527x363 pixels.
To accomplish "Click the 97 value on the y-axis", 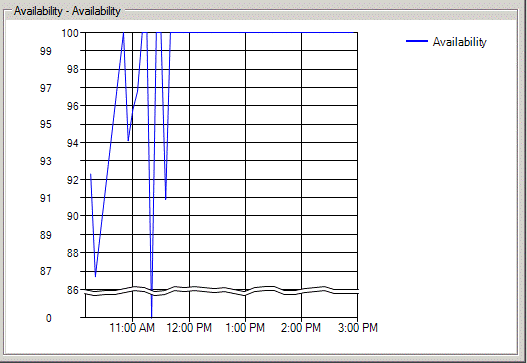I will coord(46,88).
